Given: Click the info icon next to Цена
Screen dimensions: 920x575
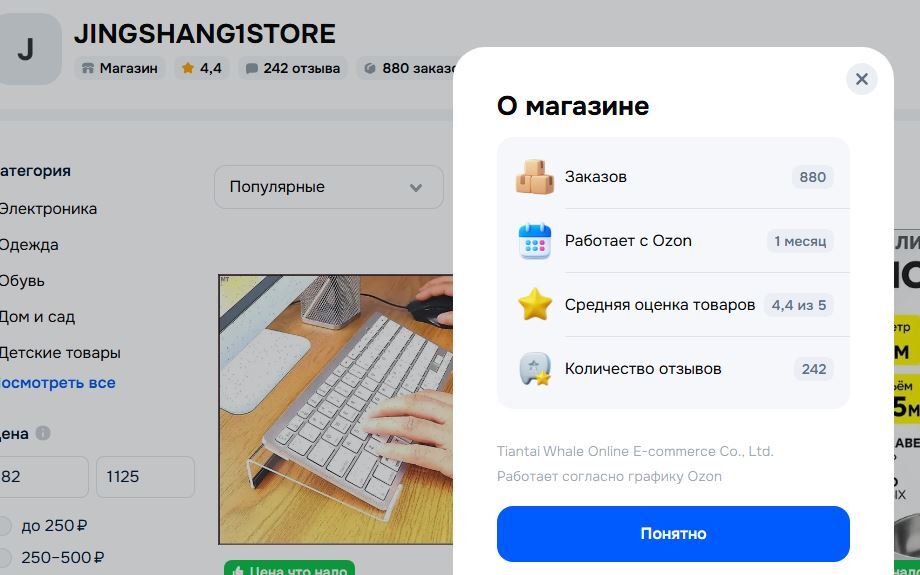Looking at the screenshot, I should [x=43, y=433].
